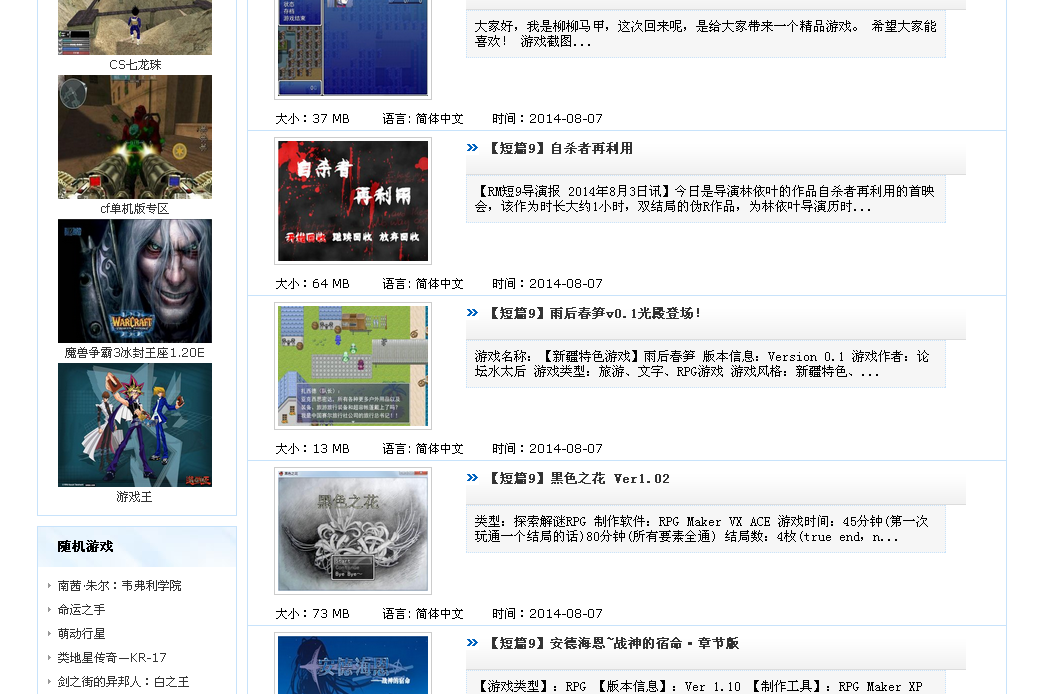Open the CS七龙珠 game thumbnail
This screenshot has height=694, width=1046.
pyautogui.click(x=135, y=27)
